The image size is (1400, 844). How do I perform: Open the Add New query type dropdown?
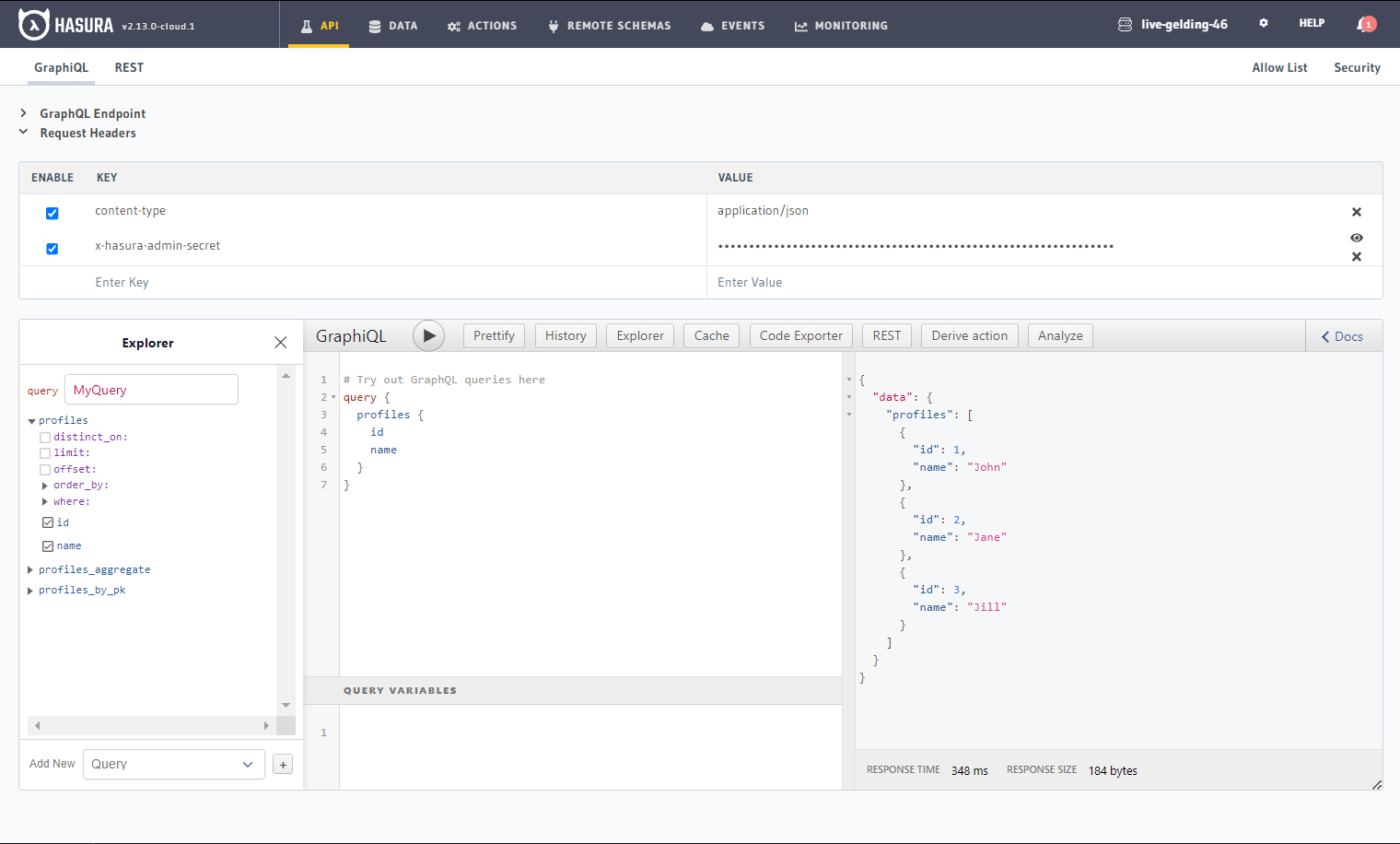coord(173,764)
